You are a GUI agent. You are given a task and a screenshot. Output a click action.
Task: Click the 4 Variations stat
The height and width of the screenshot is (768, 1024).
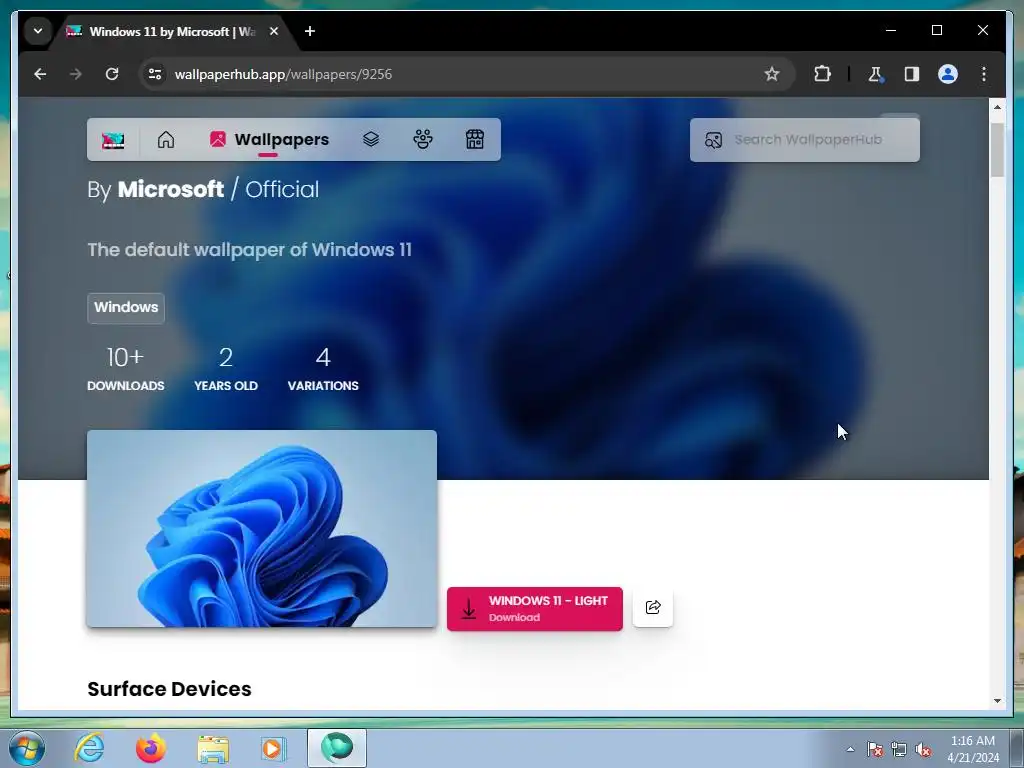[323, 368]
